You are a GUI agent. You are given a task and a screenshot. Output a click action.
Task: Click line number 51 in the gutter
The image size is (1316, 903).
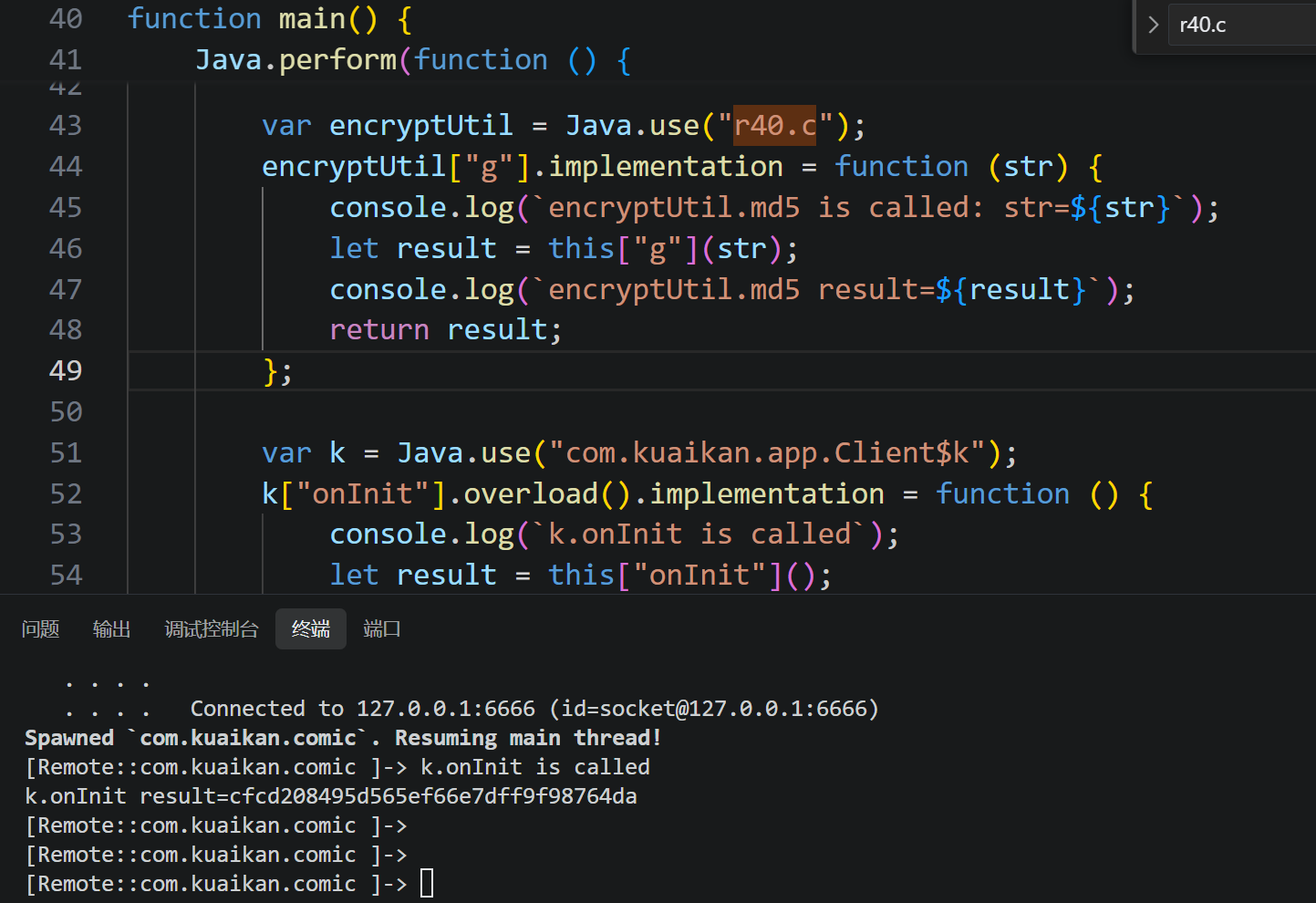66,453
